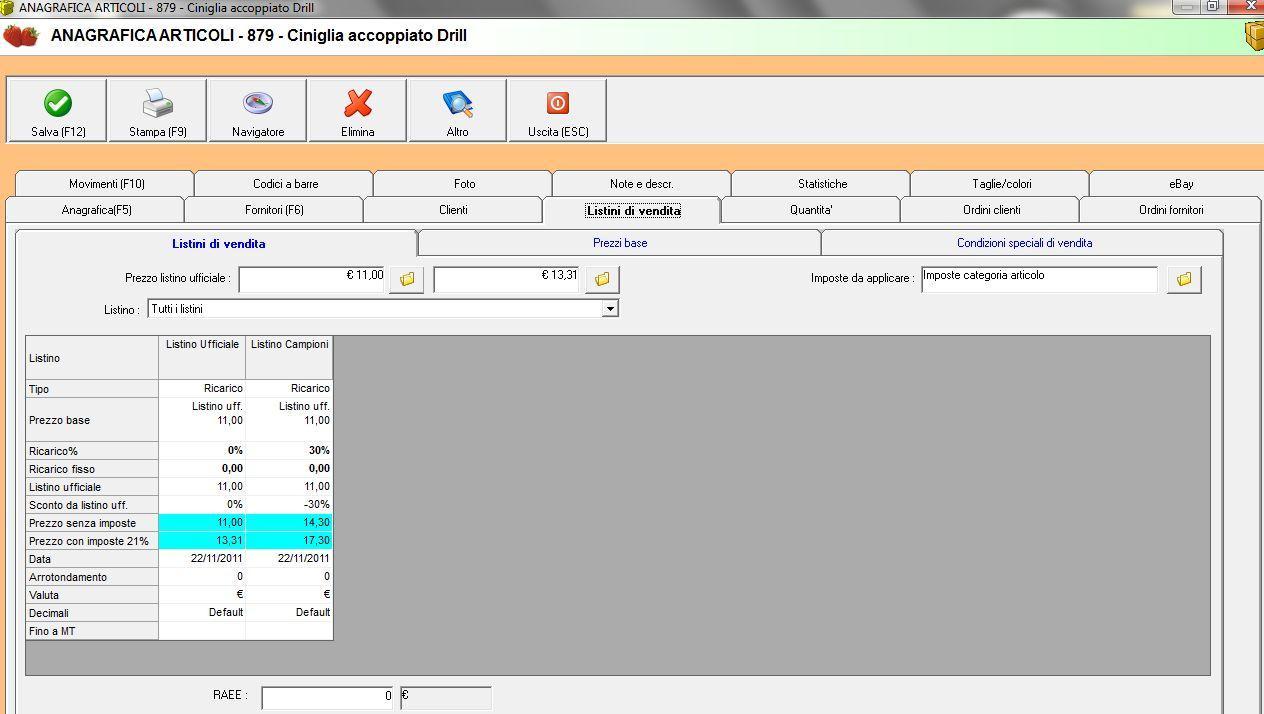The image size is (1264, 714).
Task: Click the 30% Ricarico% cell
Action: 289,450
